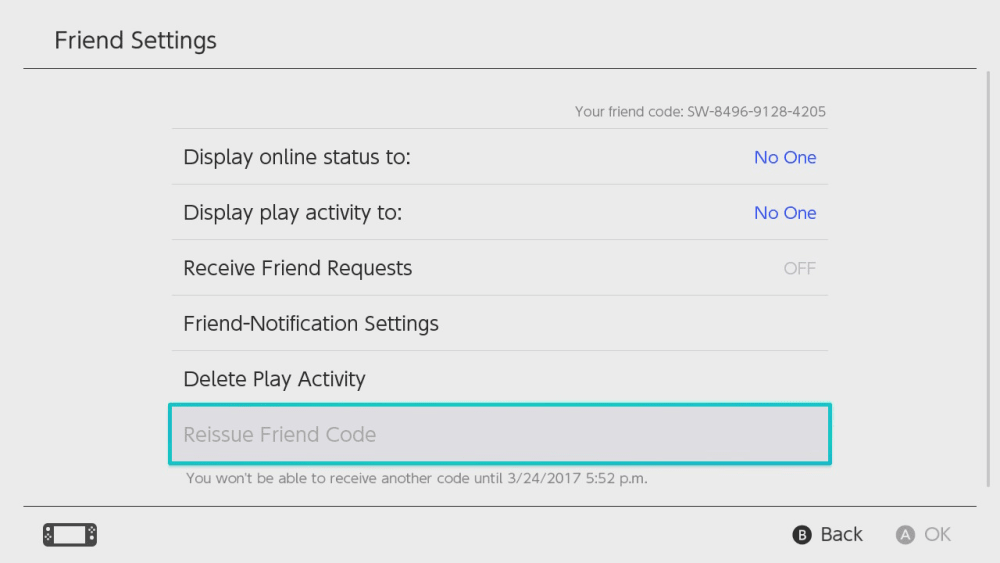Open Friend-Notification Settings
The image size is (1000, 563).
(x=500, y=324)
